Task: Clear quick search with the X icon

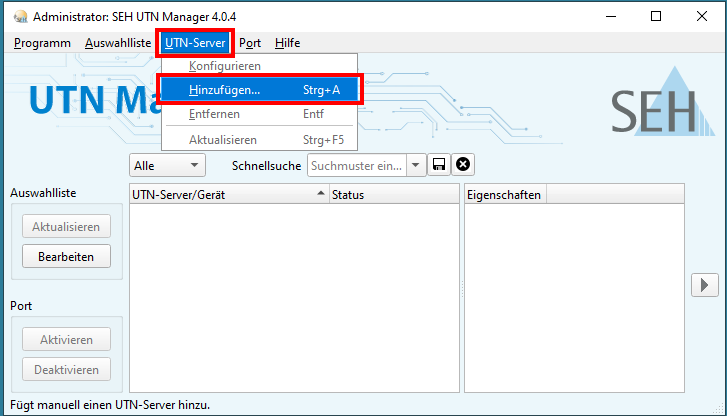Action: [463, 165]
